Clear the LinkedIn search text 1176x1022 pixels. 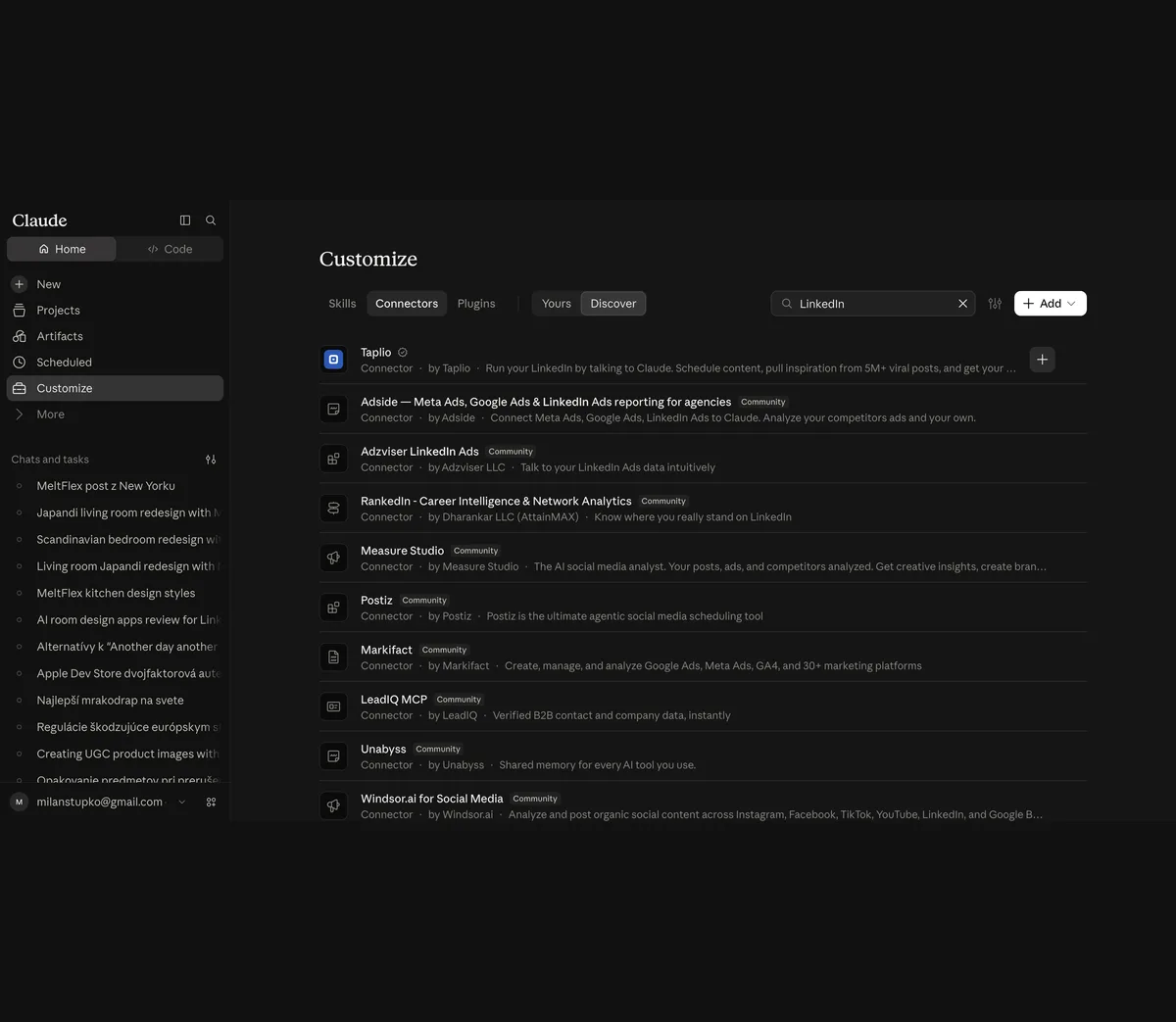(962, 304)
